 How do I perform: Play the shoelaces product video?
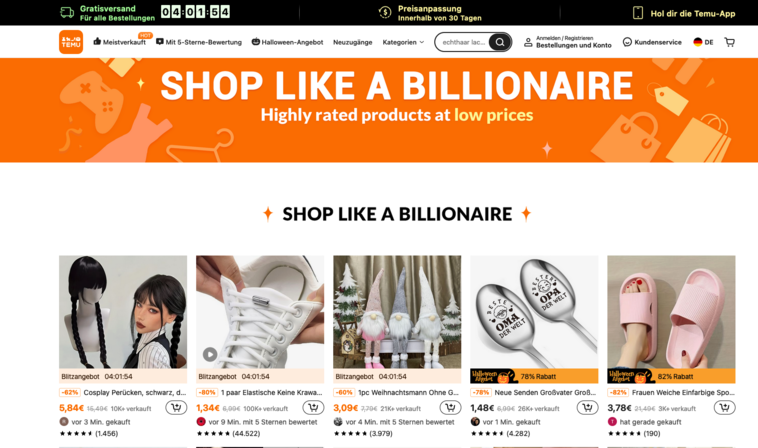(x=210, y=354)
